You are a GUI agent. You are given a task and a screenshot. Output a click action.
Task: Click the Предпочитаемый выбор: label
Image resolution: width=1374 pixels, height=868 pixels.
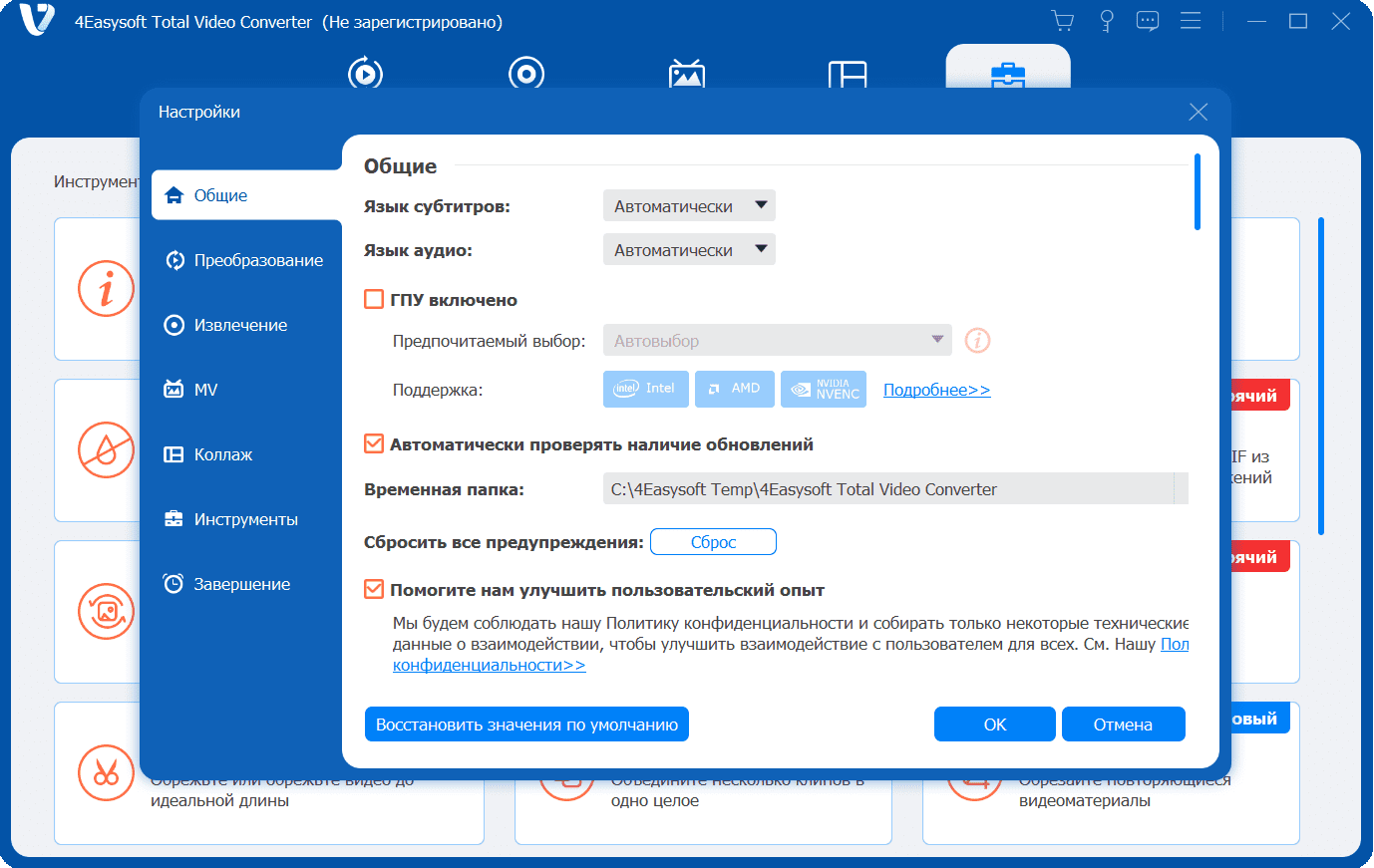tap(490, 341)
